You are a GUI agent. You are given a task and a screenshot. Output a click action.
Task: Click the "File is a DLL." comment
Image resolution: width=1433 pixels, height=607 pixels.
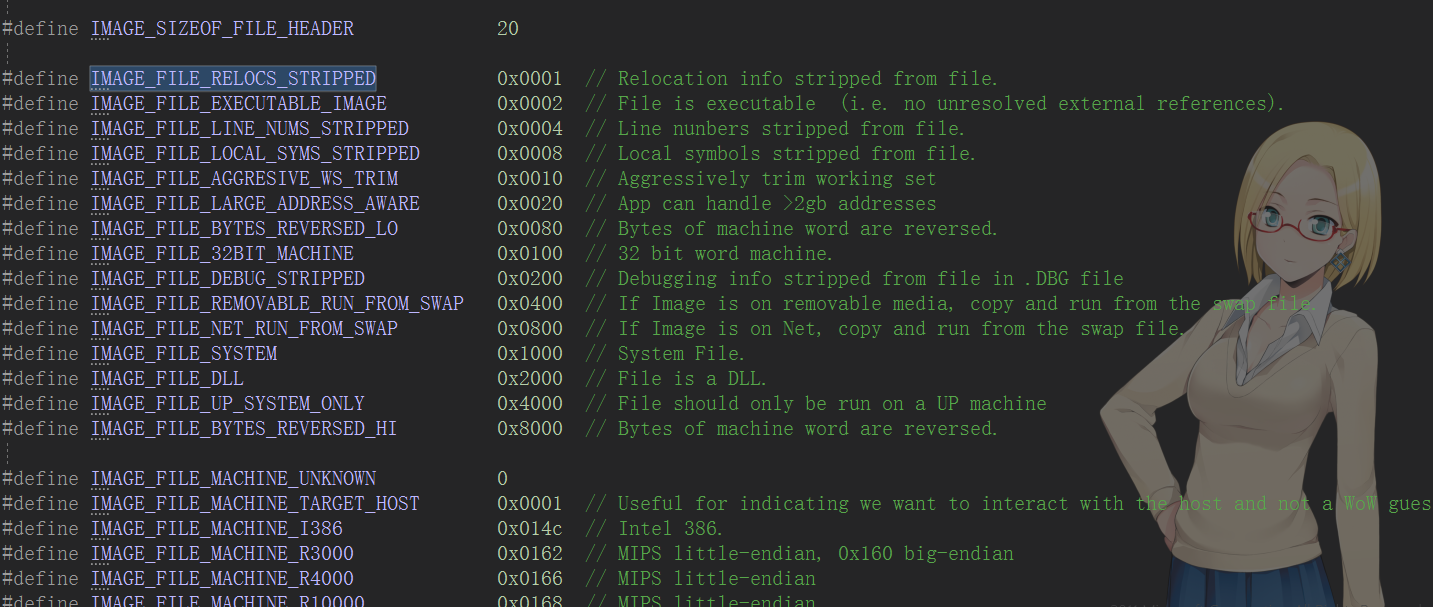point(692,379)
